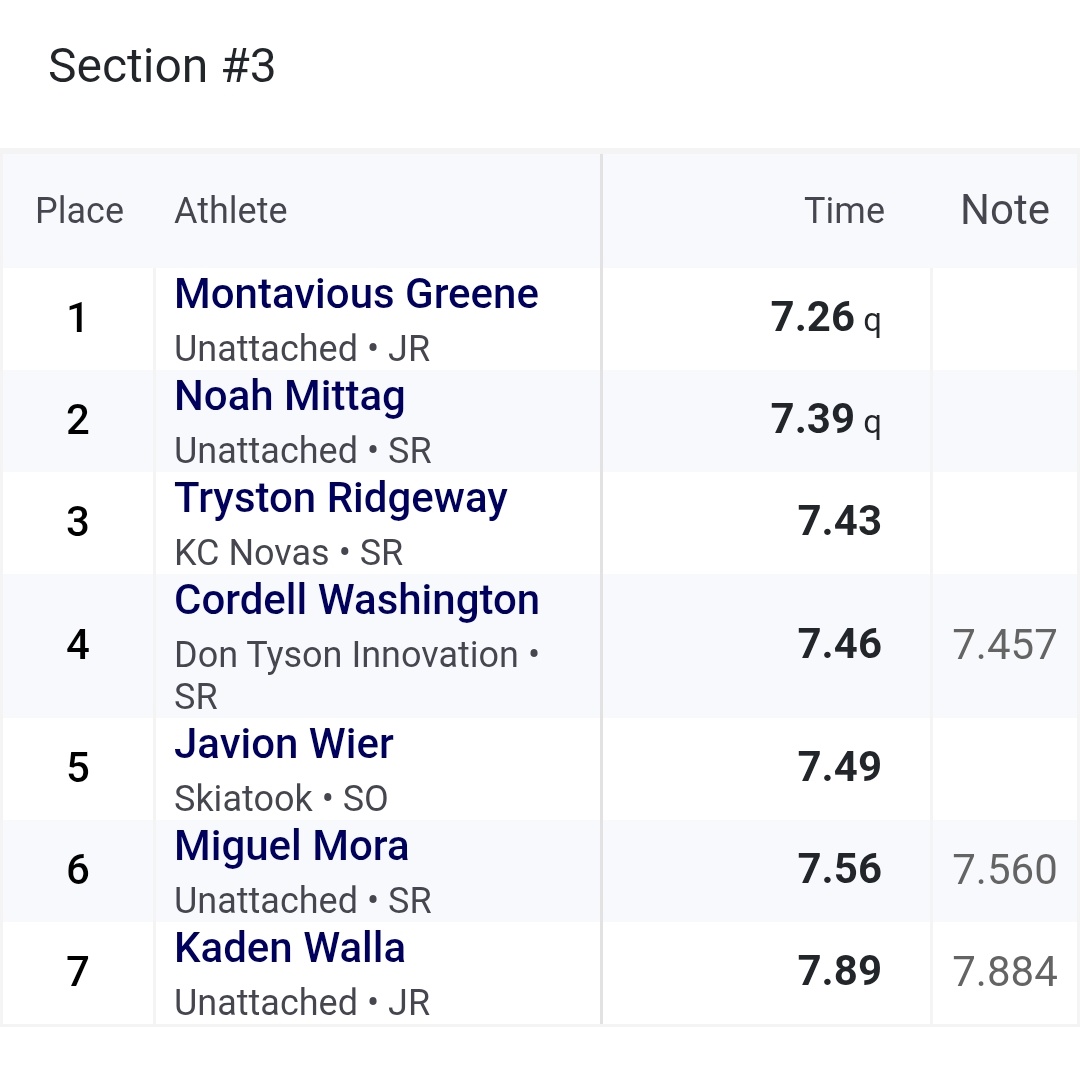1080x1072 pixels.
Task: Click the Place column header
Action: [79, 210]
